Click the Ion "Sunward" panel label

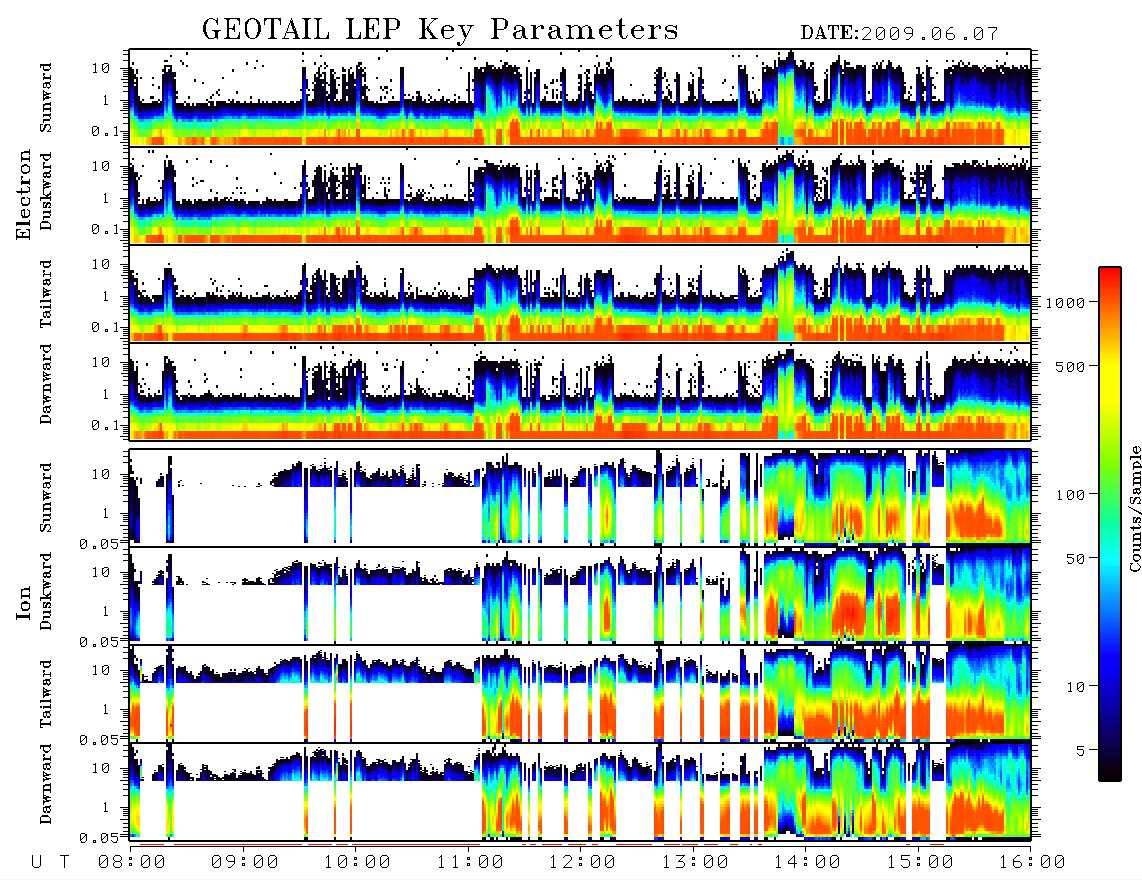46,498
